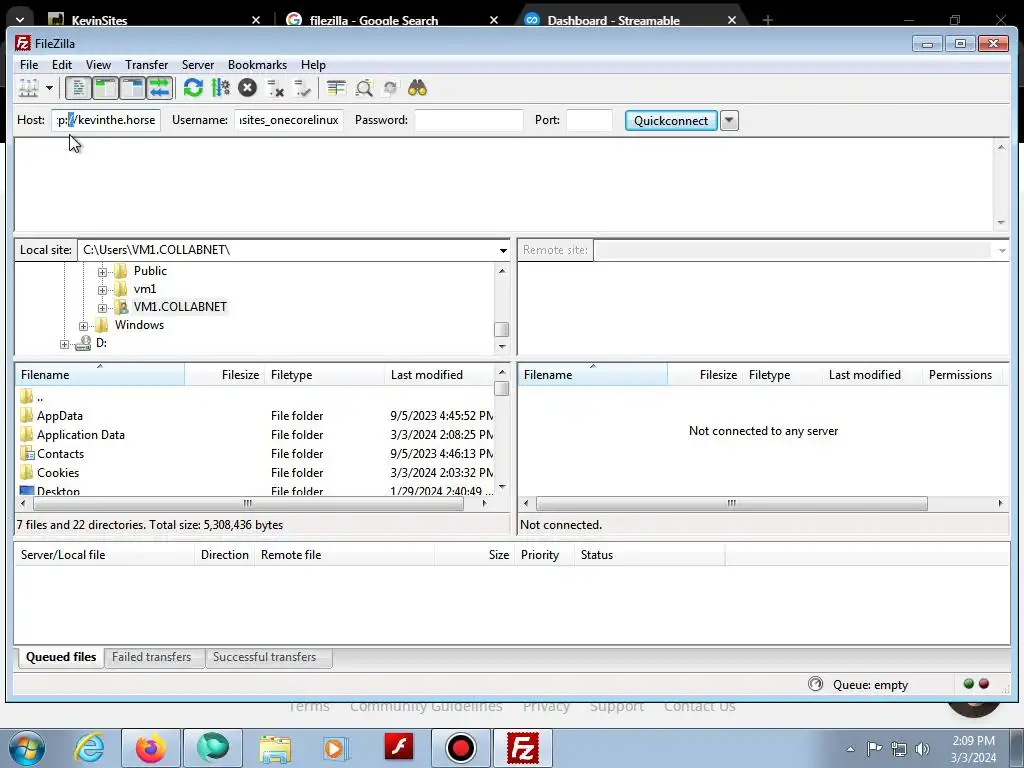Open Local site path dropdown
This screenshot has width=1024, height=768.
[503, 250]
